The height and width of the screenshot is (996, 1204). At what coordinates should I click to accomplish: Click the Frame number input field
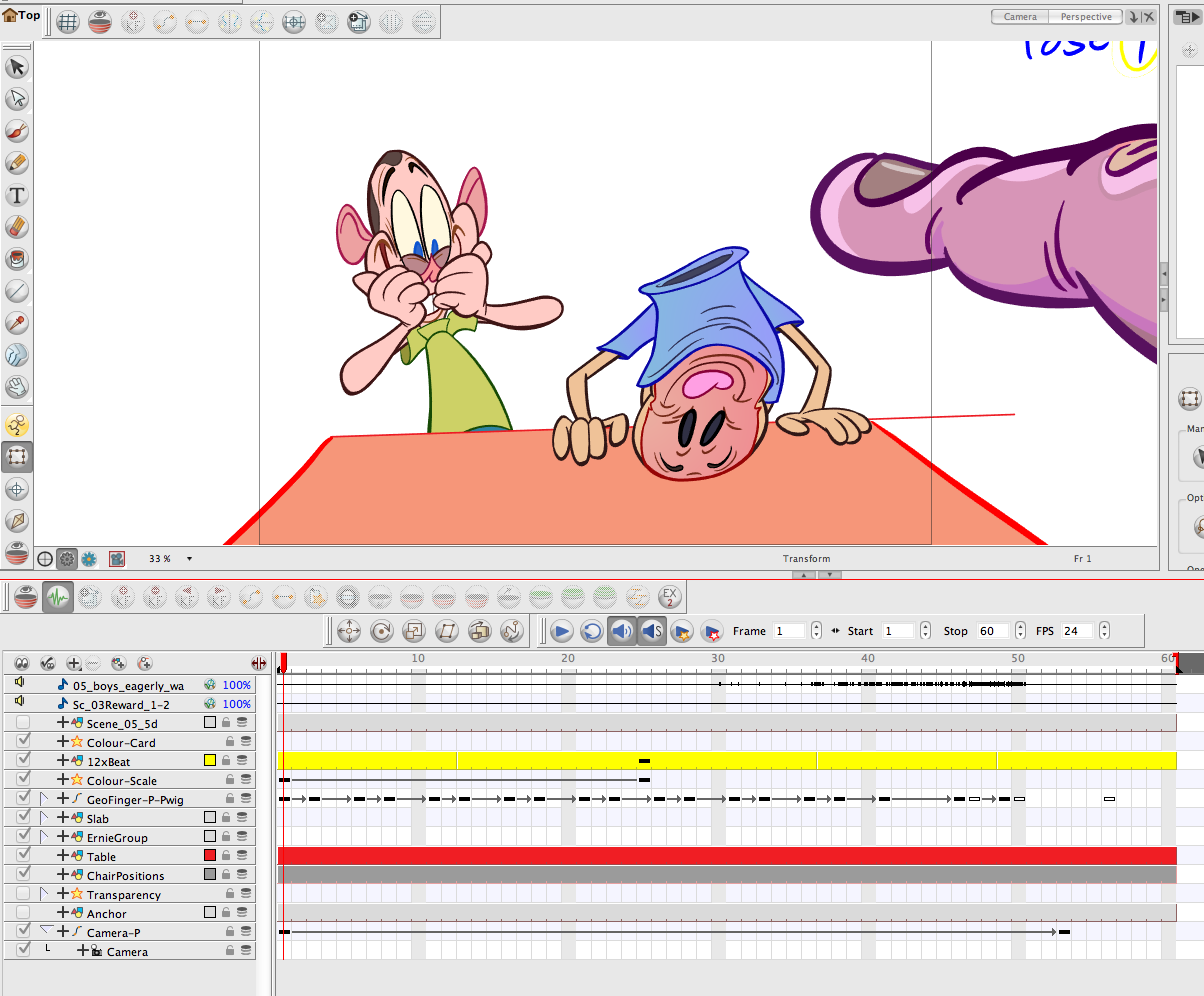789,631
